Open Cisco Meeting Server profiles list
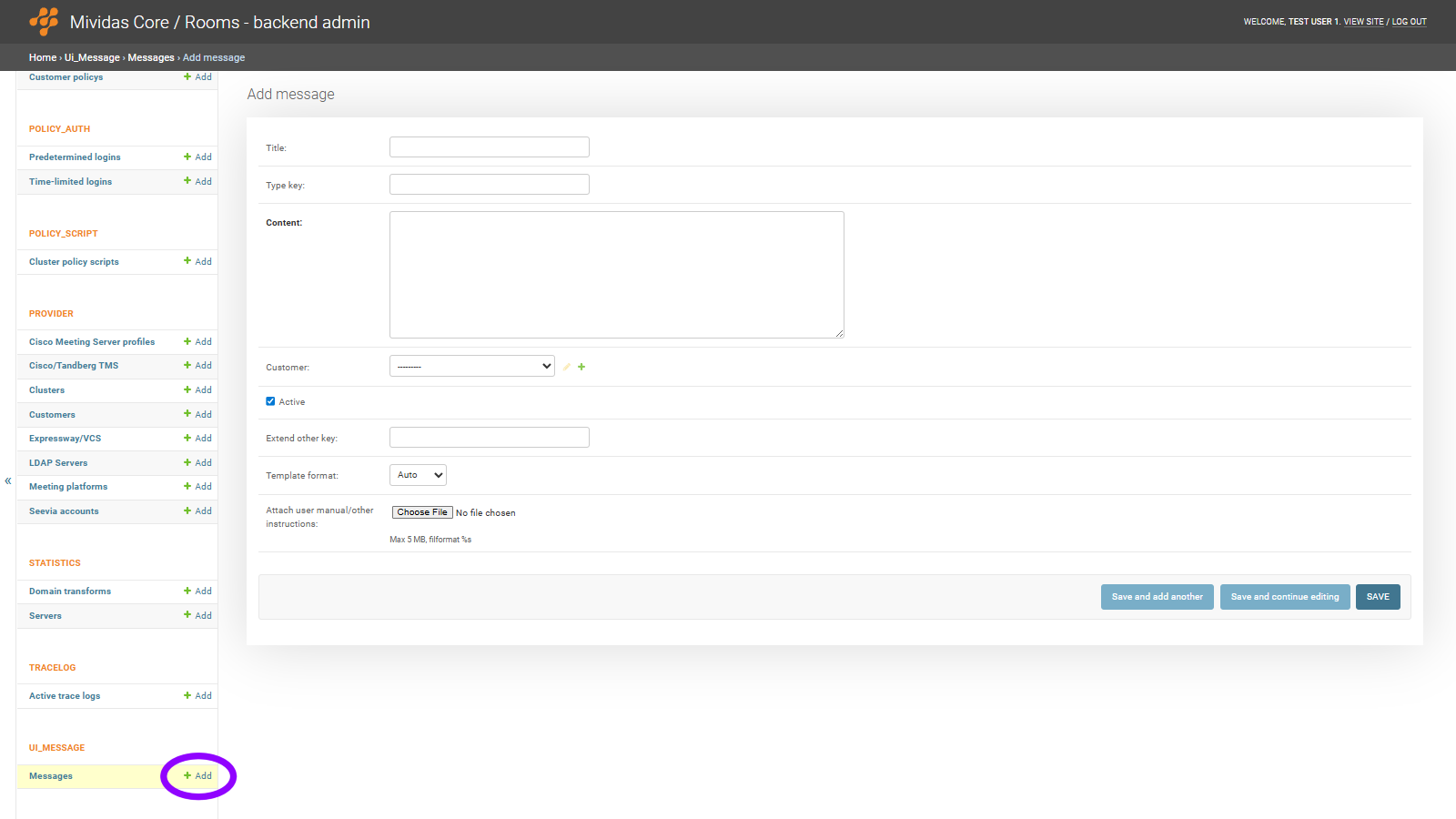1456x819 pixels. tap(92, 342)
